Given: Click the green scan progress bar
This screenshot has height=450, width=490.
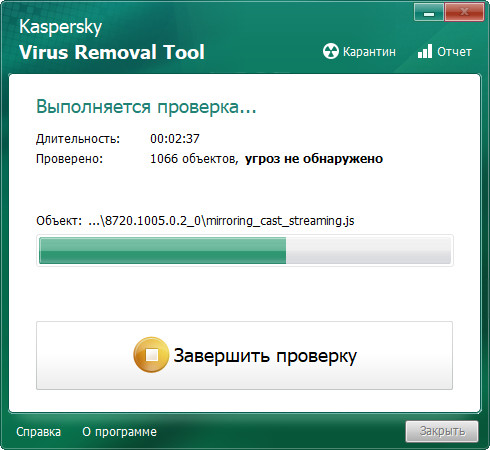Looking at the screenshot, I should 245,250.
